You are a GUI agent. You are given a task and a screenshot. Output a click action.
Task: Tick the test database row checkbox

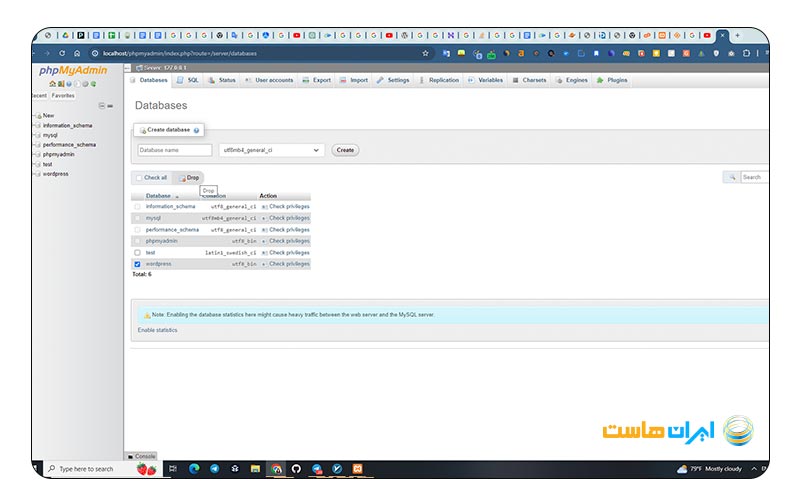(137, 253)
